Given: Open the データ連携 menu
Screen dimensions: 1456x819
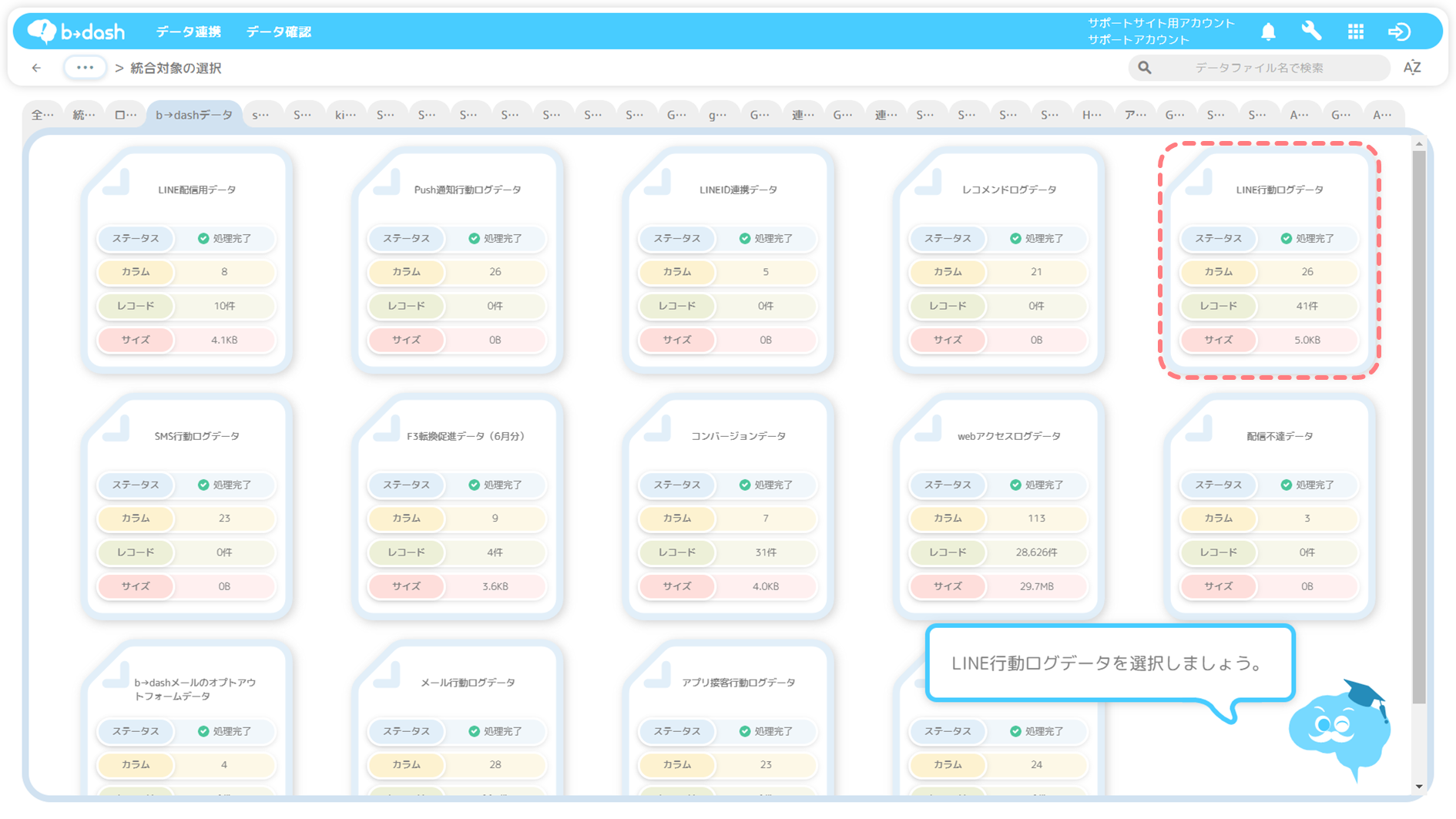Looking at the screenshot, I should click(188, 32).
